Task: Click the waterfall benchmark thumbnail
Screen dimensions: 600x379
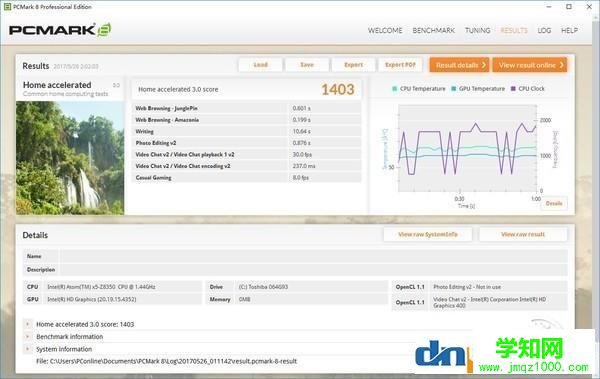Action: 70,158
